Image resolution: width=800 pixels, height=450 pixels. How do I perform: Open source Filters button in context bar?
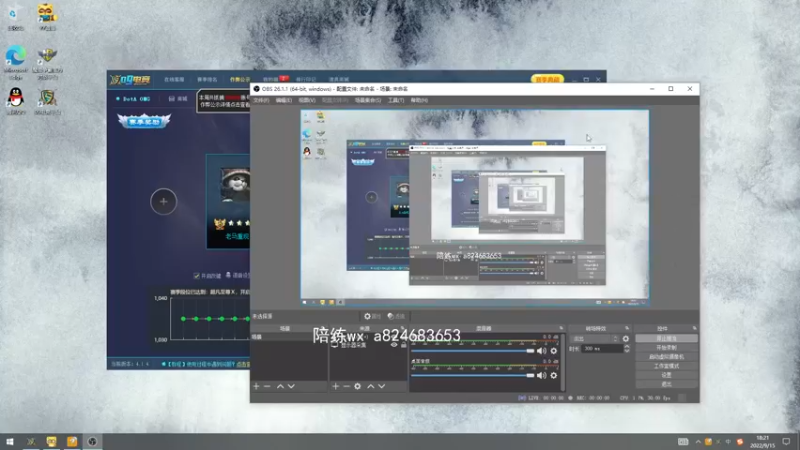(x=396, y=316)
